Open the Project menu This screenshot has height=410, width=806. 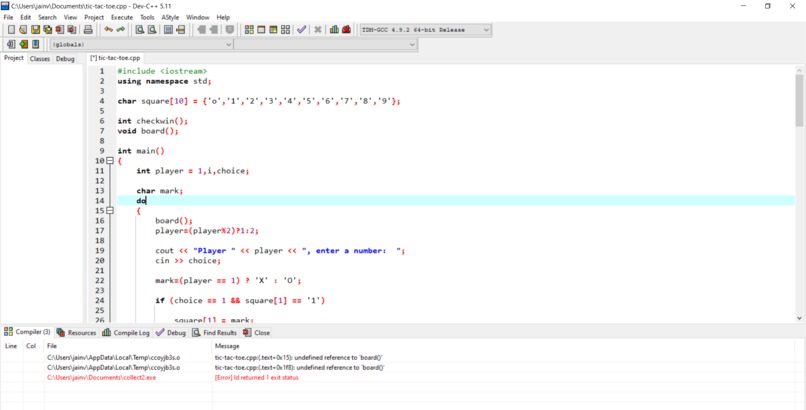[x=94, y=17]
